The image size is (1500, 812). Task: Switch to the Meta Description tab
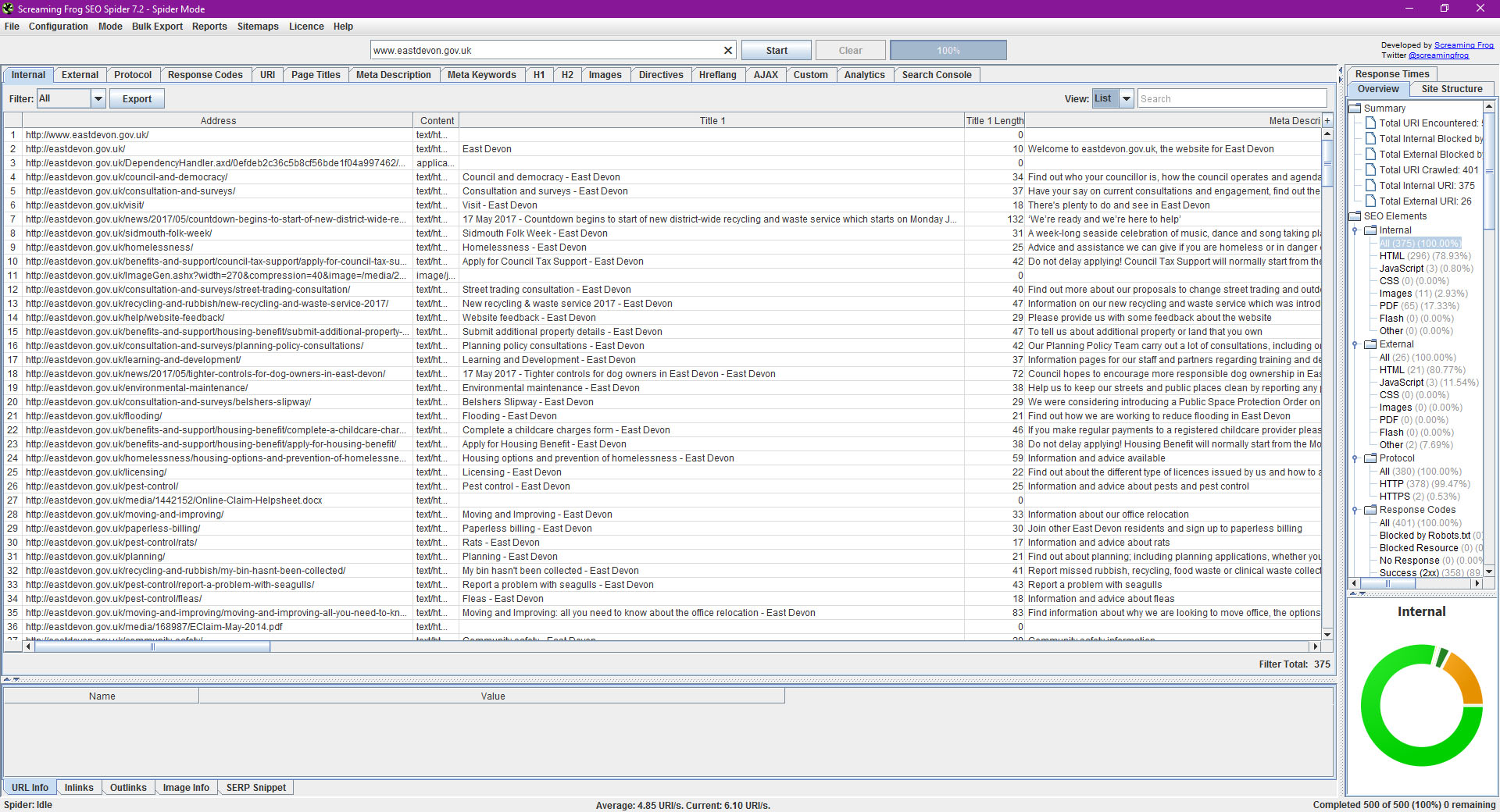[393, 75]
